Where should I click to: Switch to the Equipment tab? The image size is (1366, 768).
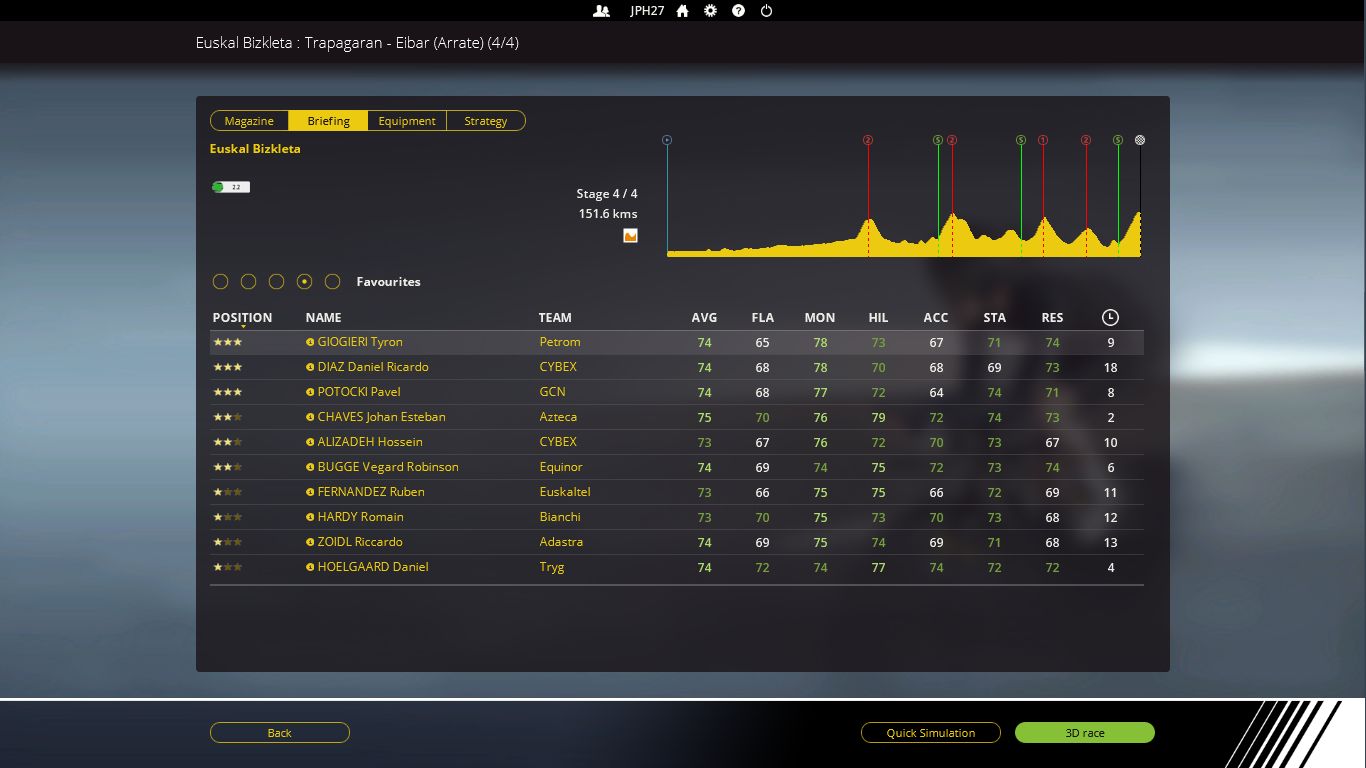[x=407, y=121]
